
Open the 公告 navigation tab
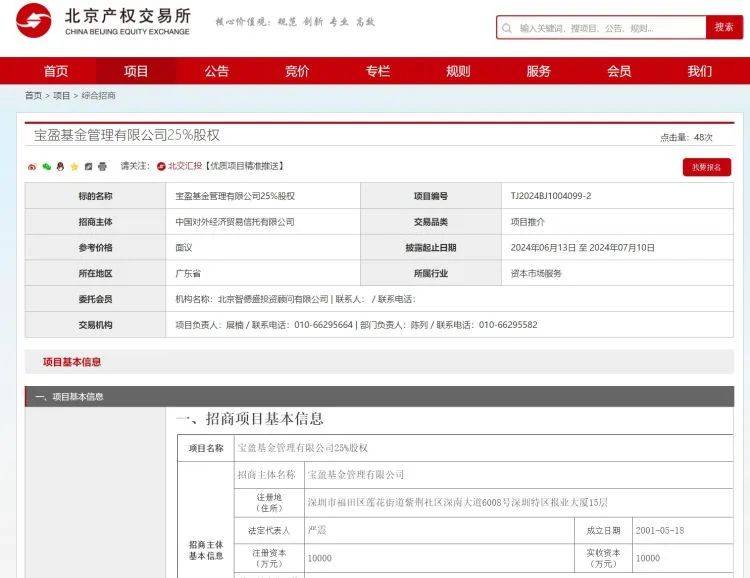[217, 71]
